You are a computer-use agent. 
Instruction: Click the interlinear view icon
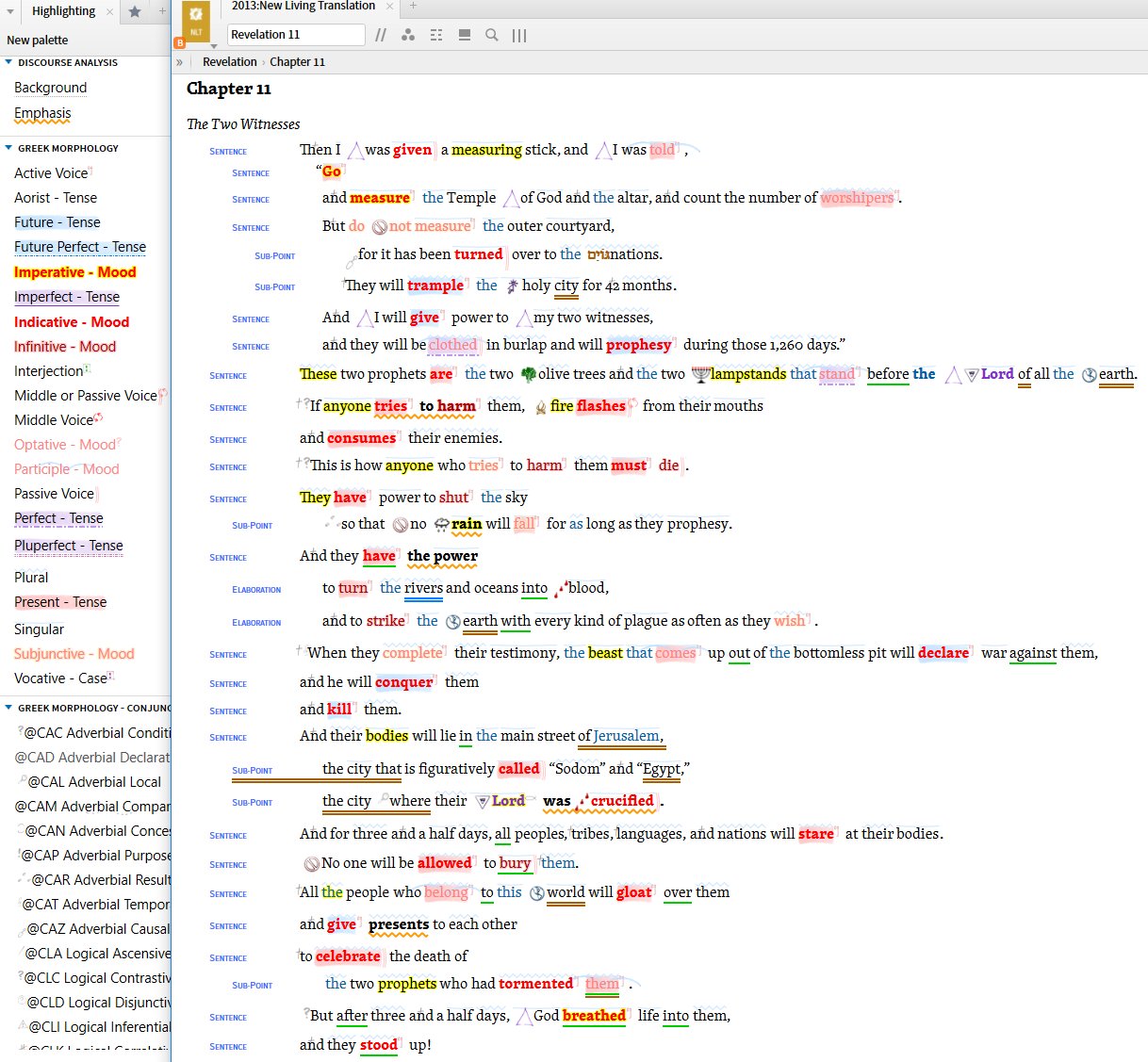435,35
